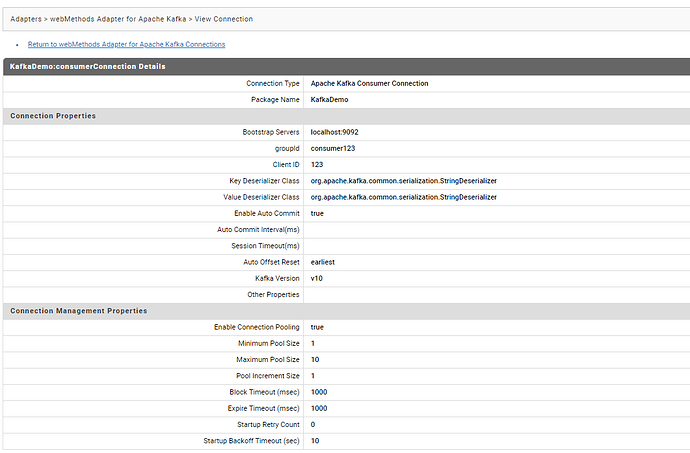
Task: Select the Value Deserializer Class StringDeserializer value
Action: point(404,197)
